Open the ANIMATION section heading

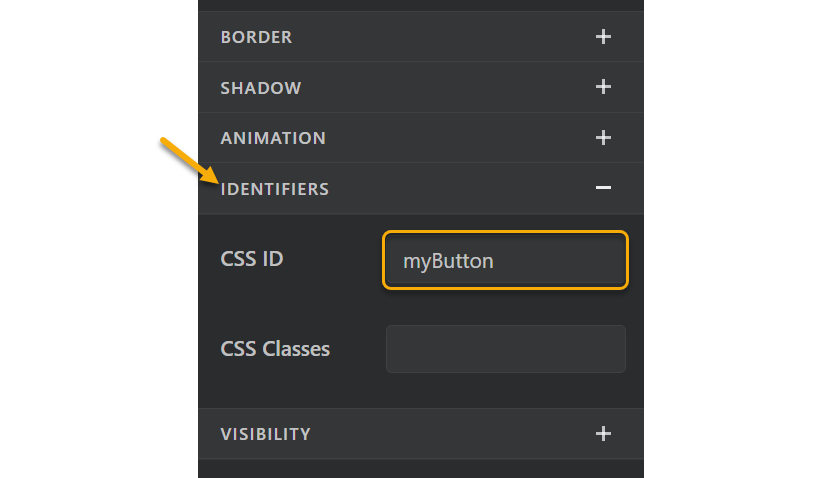pyautogui.click(x=273, y=138)
